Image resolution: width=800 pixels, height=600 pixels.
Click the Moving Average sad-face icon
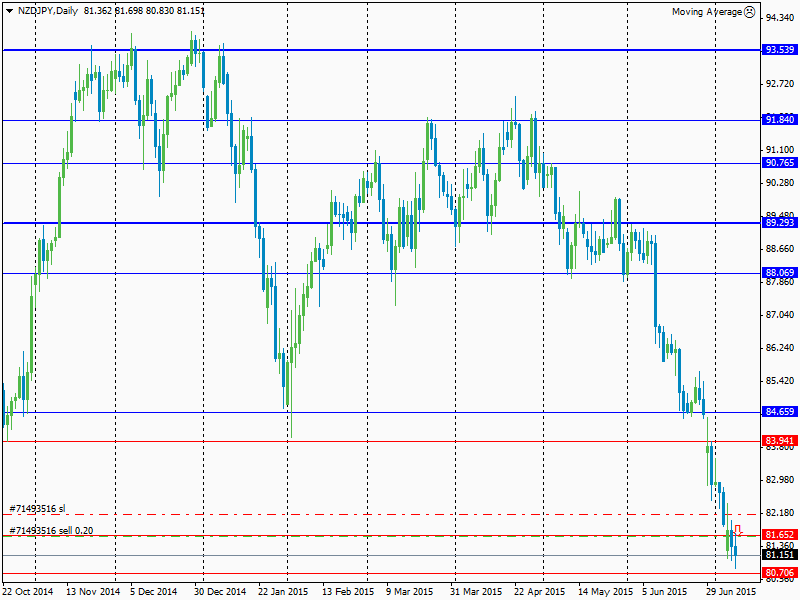coord(749,12)
